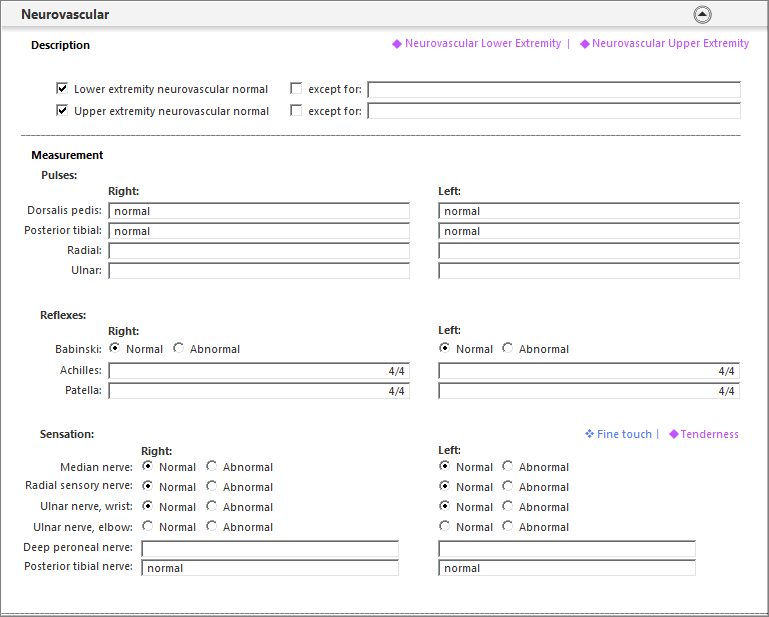
Task: Click the left Ulnar pulse field
Action: [589, 271]
